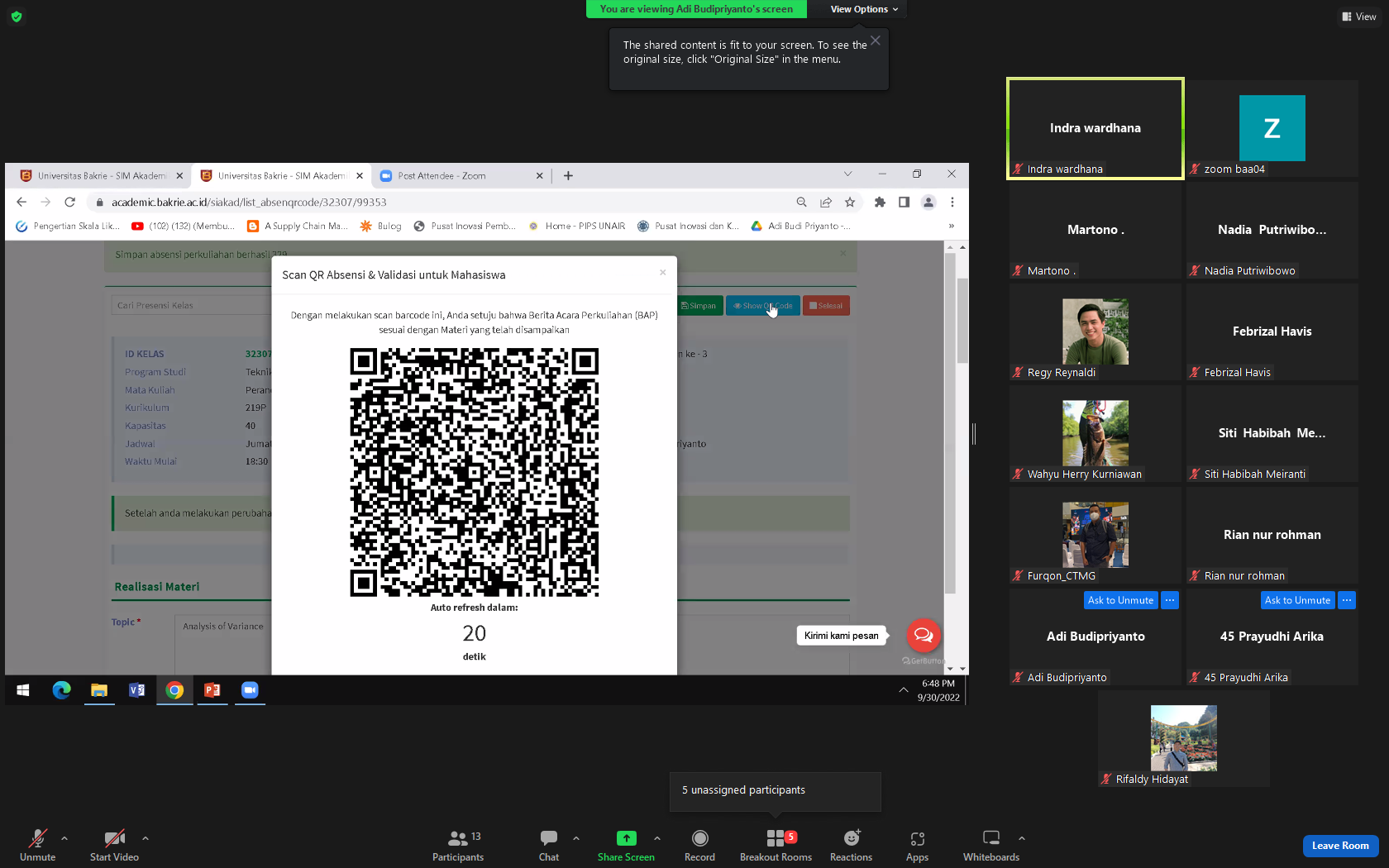Click the red Selesai button
The image size is (1389, 868).
click(x=826, y=306)
